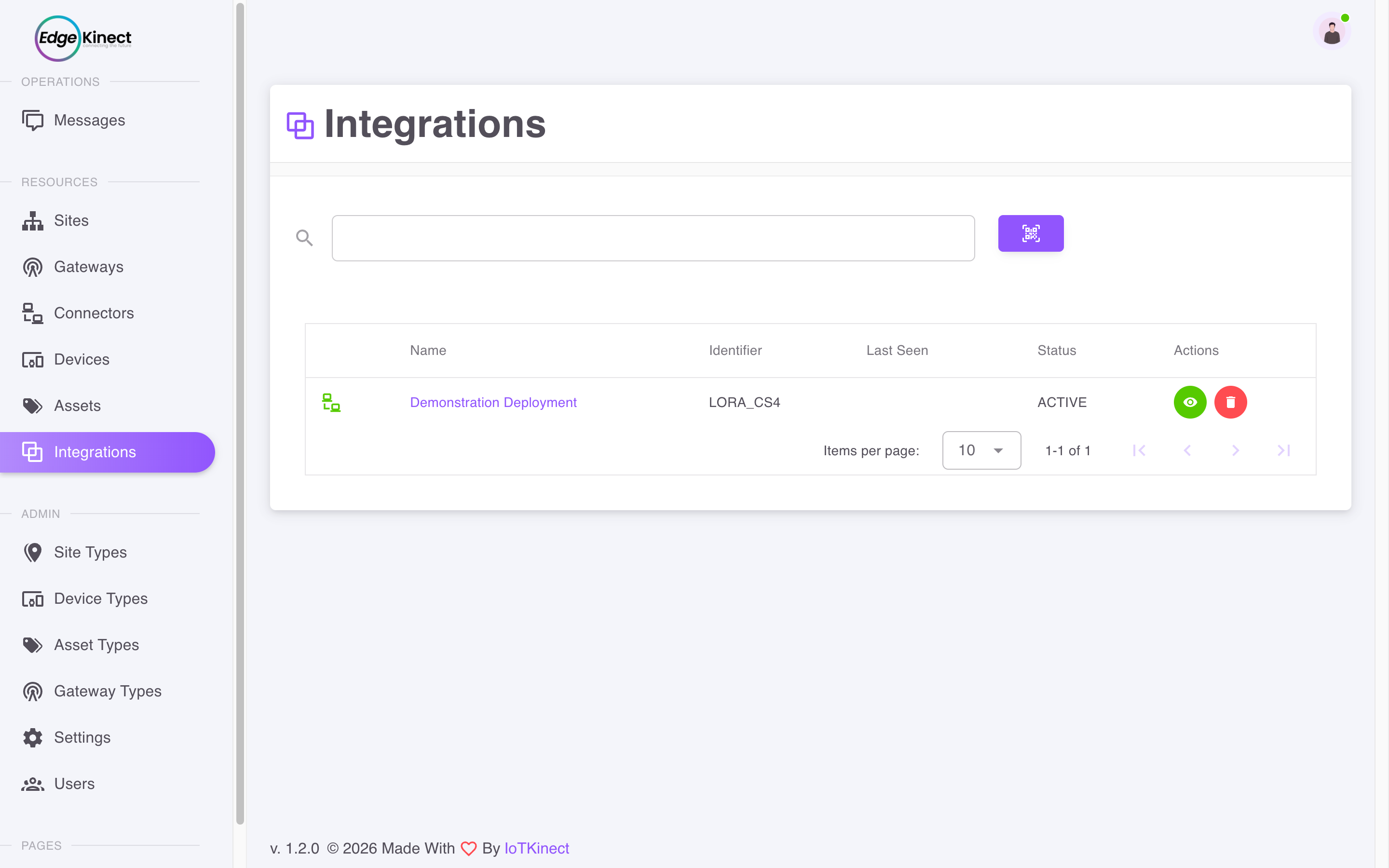Click the Messages chat icon
This screenshot has height=868, width=1389.
coord(33,120)
